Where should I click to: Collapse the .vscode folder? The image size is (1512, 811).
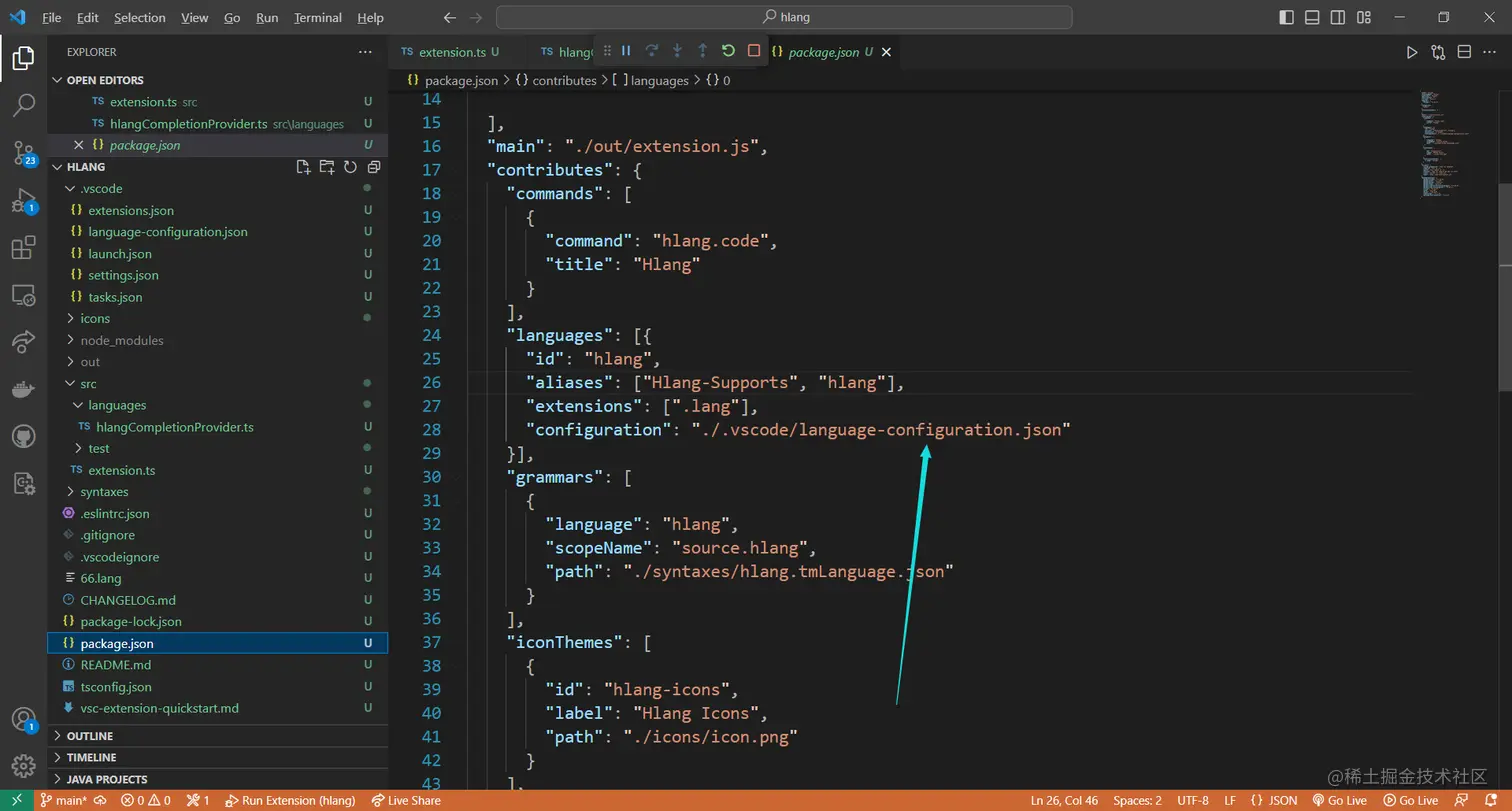pos(218,188)
